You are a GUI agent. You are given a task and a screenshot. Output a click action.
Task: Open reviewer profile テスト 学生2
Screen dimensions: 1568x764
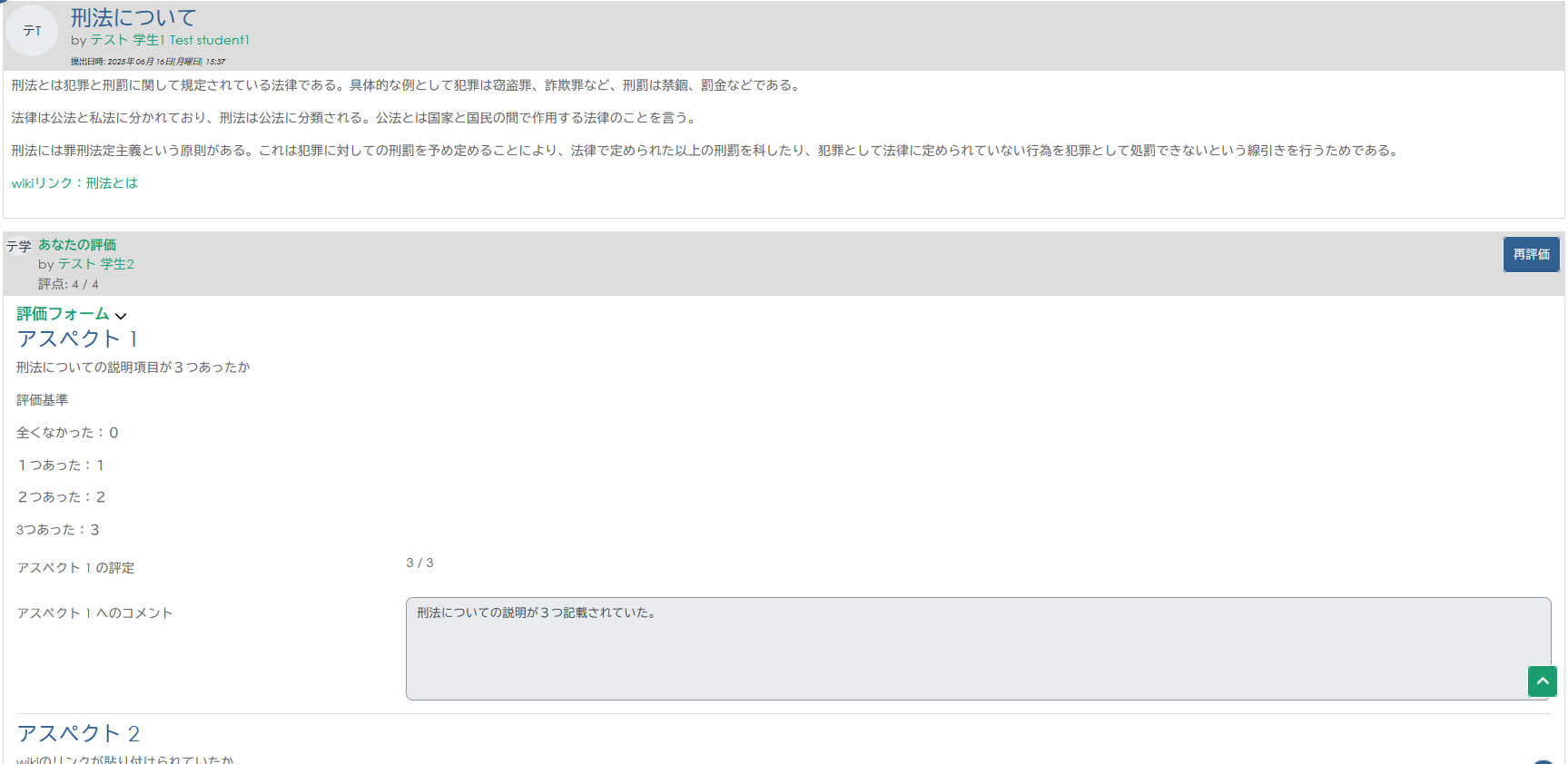[95, 264]
